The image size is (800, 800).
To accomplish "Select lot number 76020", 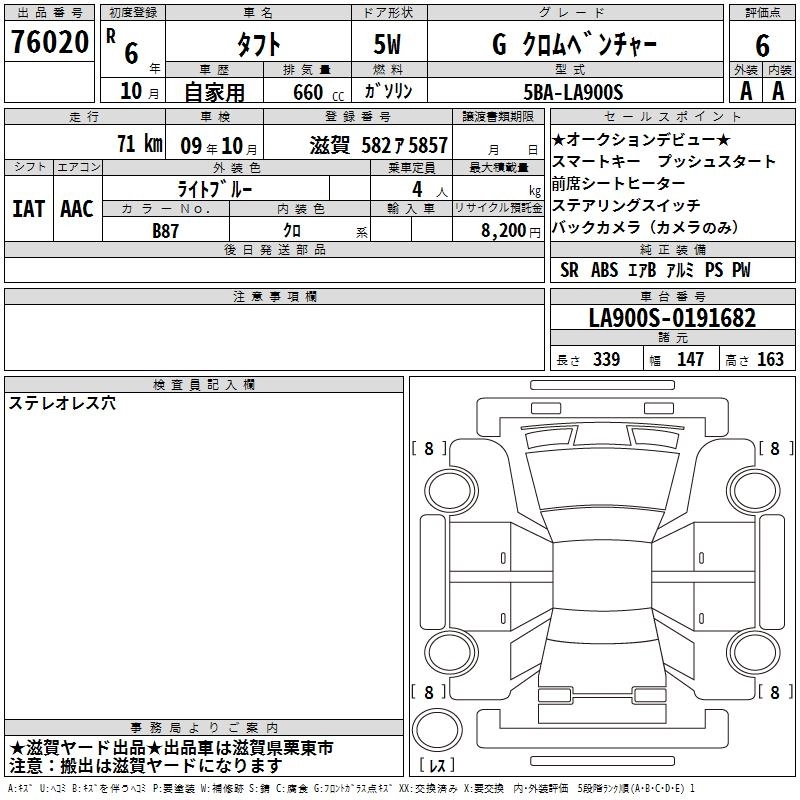I will pyautogui.click(x=49, y=43).
